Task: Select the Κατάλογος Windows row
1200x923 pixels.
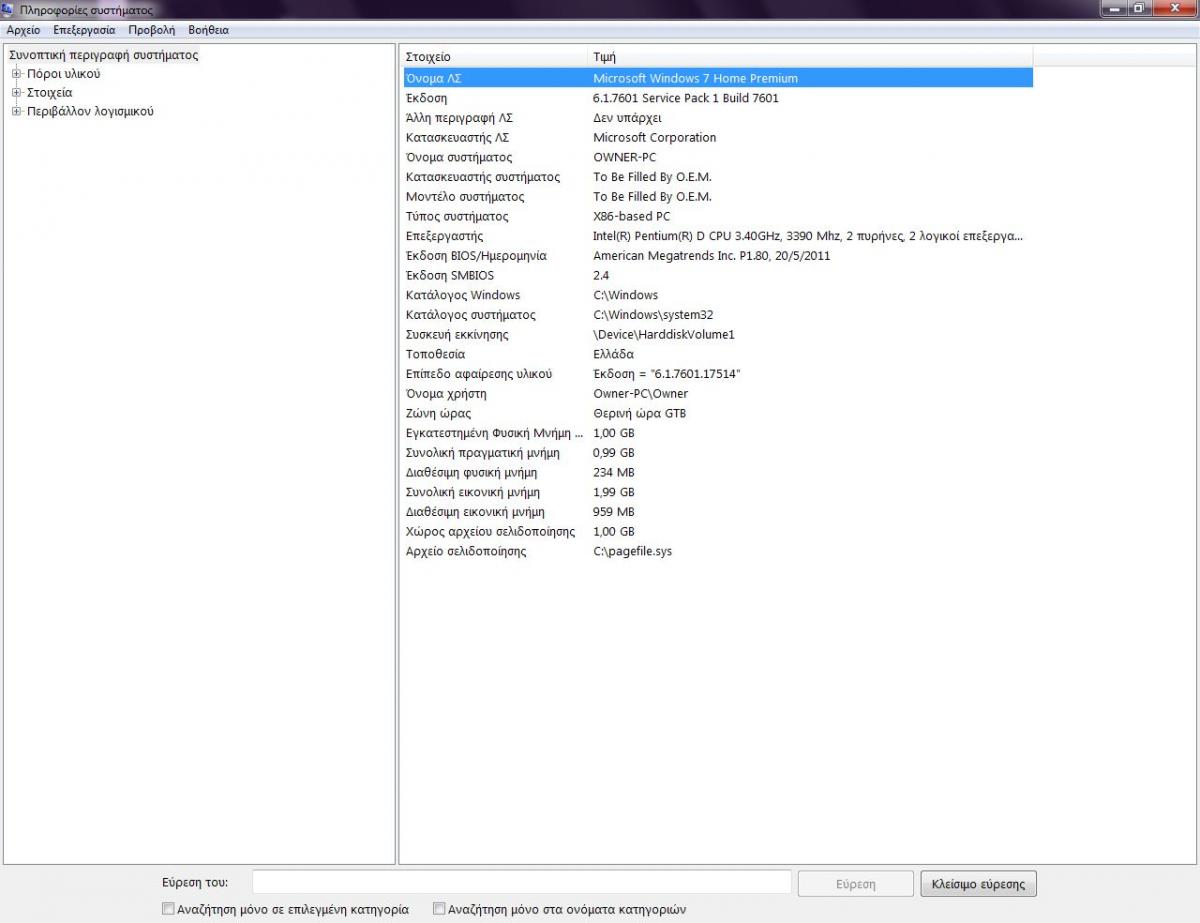Action: pos(717,295)
